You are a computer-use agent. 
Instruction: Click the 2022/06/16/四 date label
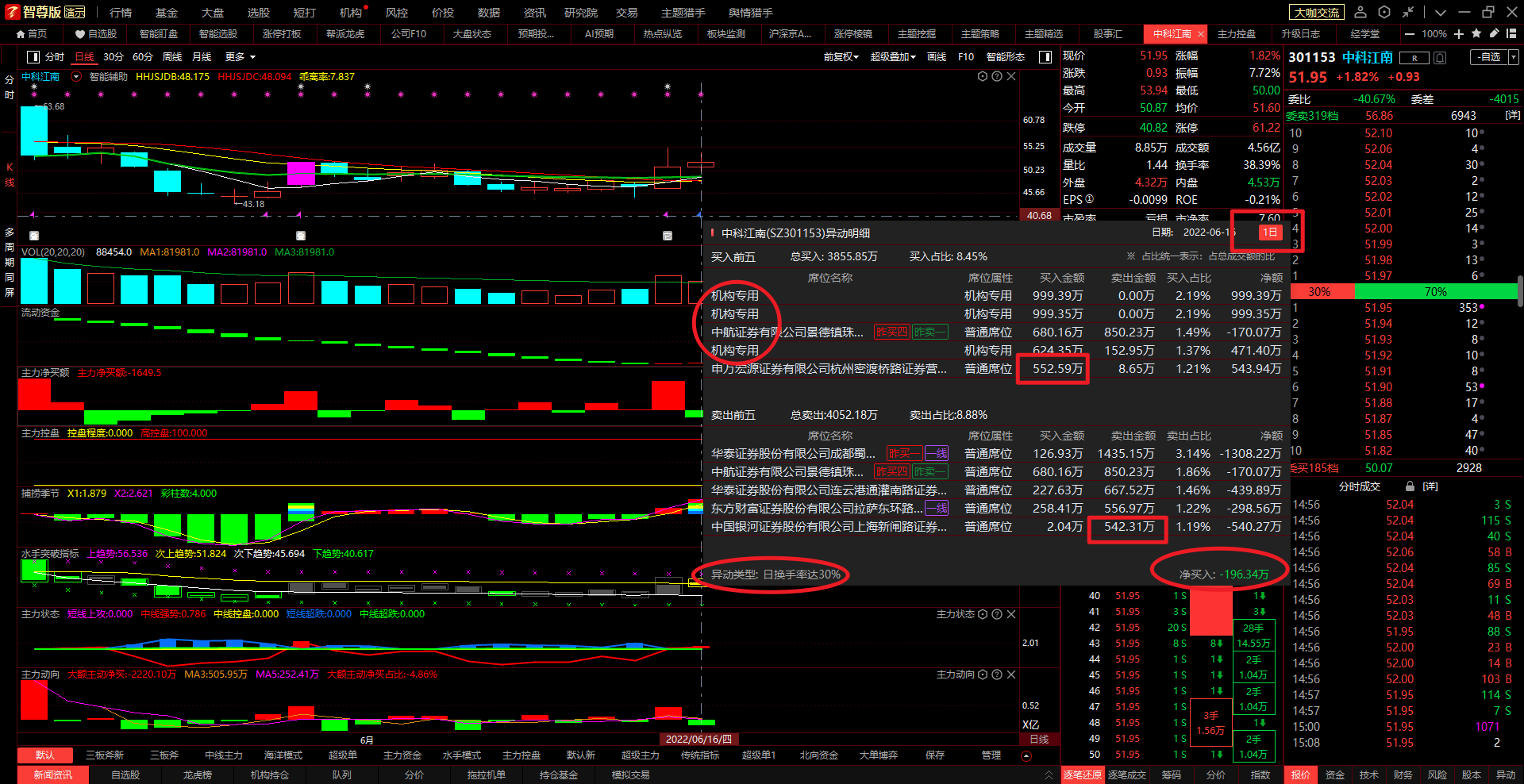pos(698,739)
